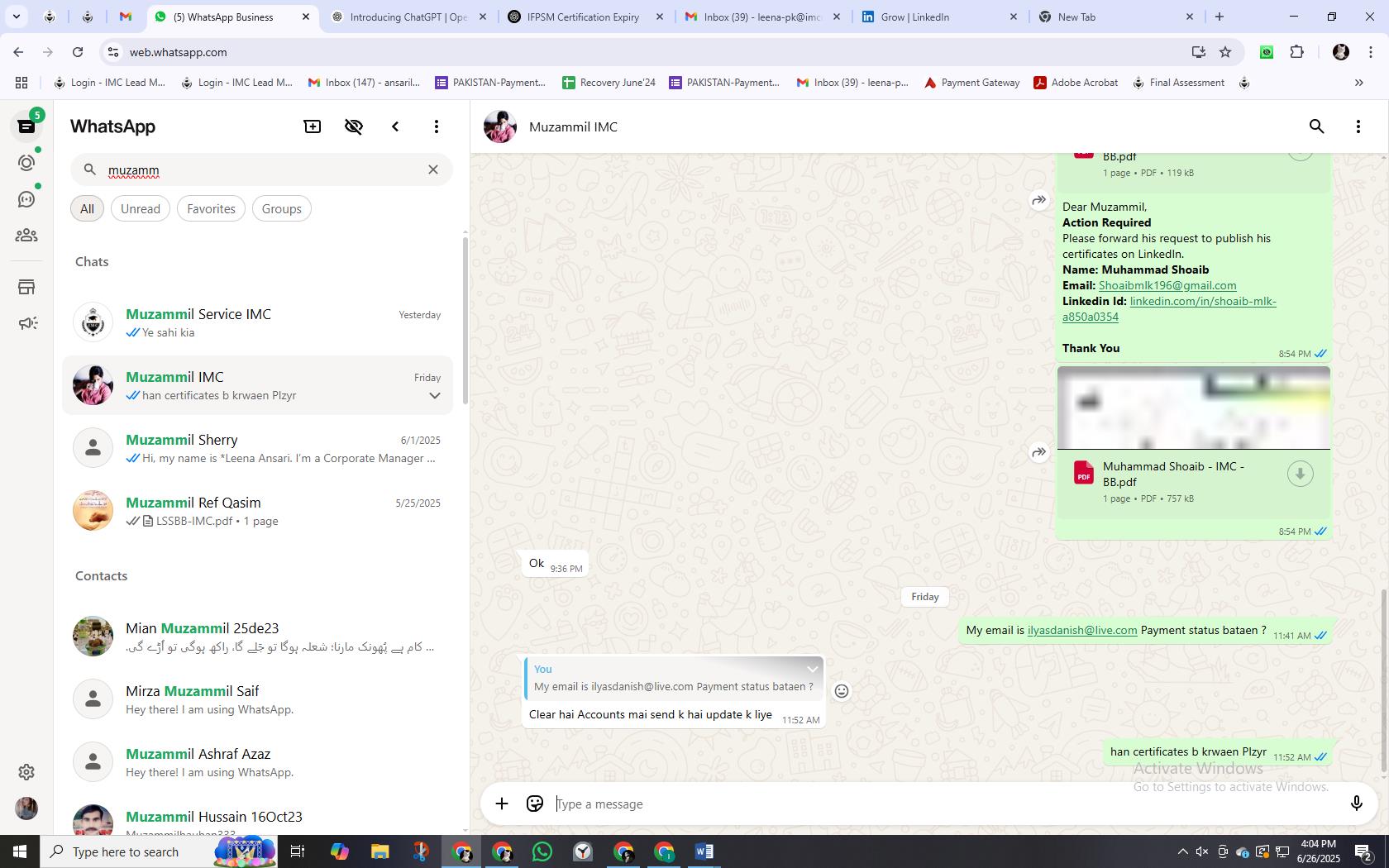The image size is (1389, 868).
Task: Show hidden system tray icons chevron
Action: click(1182, 851)
